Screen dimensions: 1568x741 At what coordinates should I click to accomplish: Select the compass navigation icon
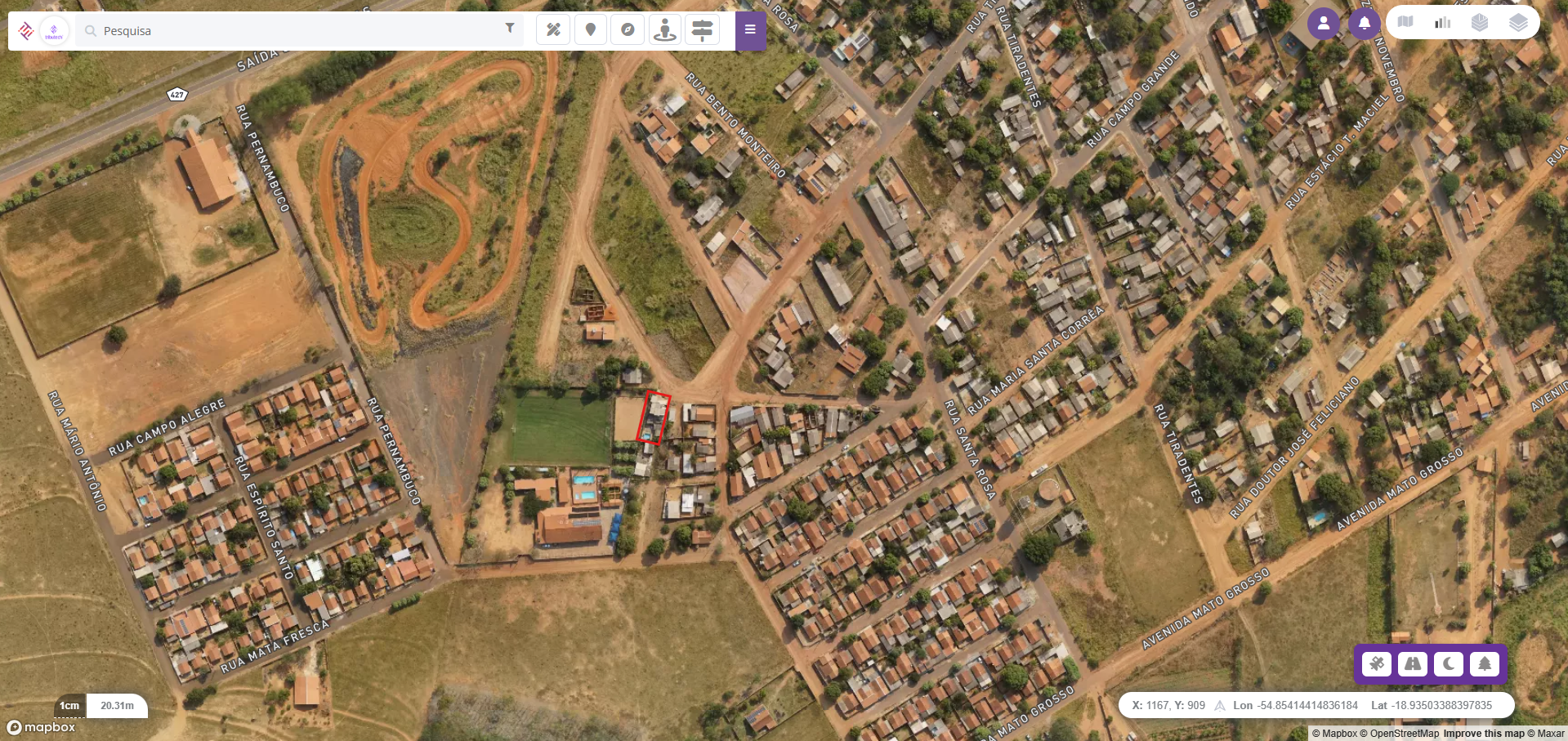628,30
